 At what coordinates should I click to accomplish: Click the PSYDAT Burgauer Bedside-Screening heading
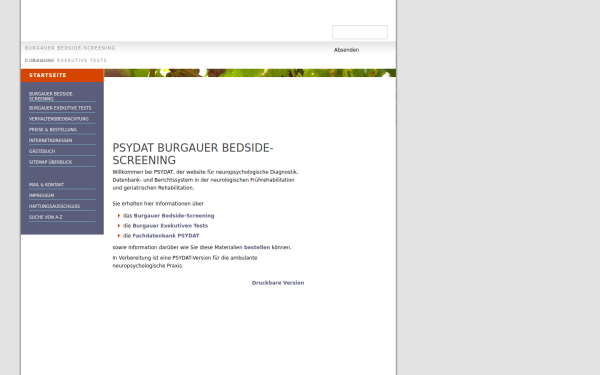[193, 154]
